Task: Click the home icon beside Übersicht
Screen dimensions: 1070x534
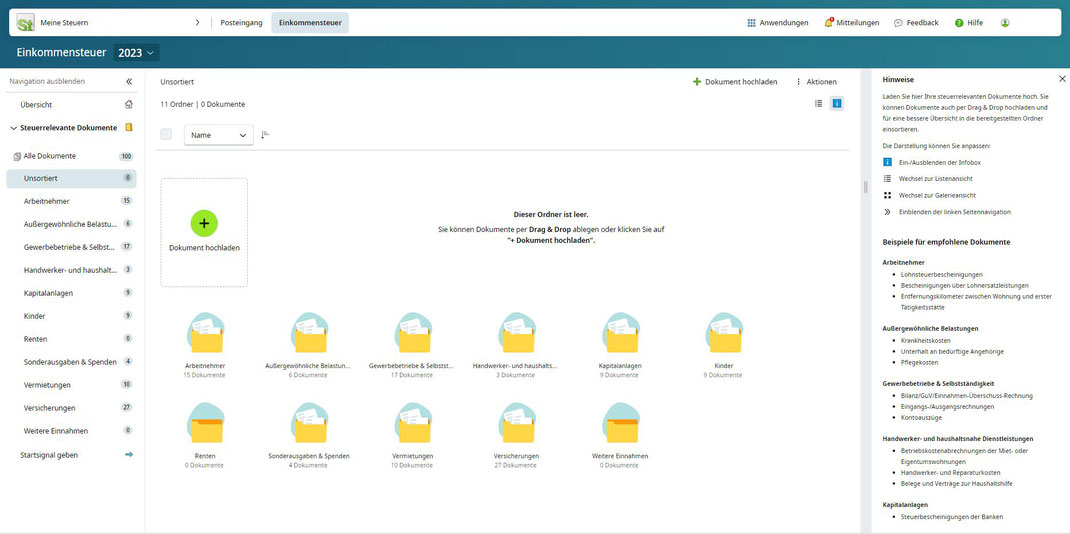Action: [128, 104]
